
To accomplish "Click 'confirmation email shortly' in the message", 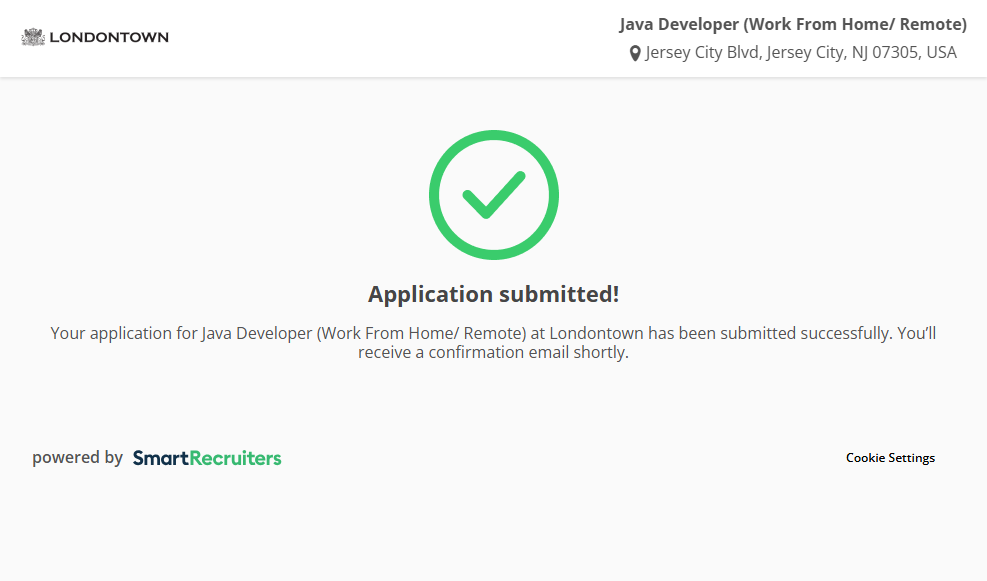I will click(528, 353).
